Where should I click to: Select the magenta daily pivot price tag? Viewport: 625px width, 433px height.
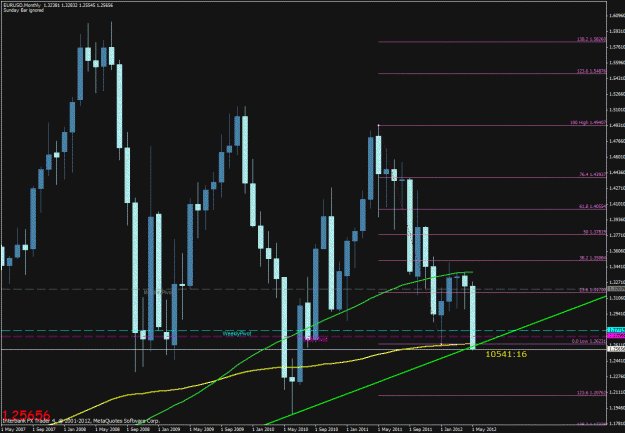[x=616, y=336]
